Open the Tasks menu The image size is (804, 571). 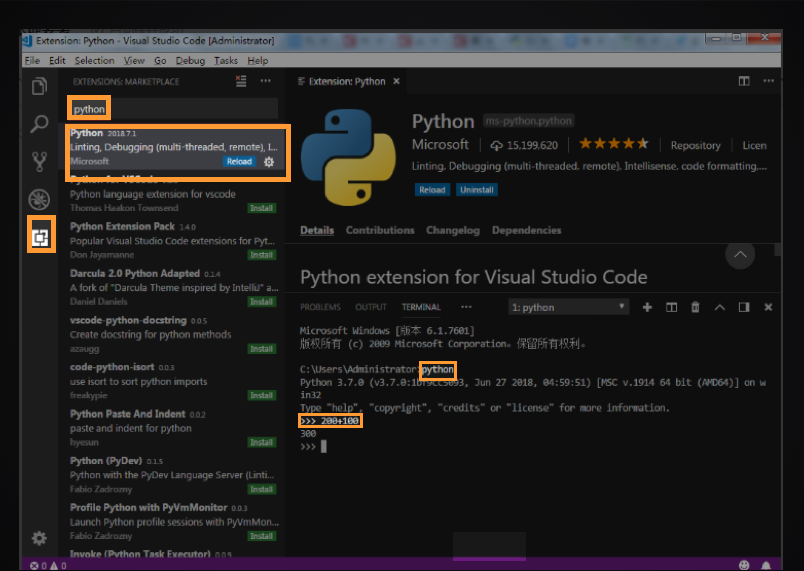point(226,60)
